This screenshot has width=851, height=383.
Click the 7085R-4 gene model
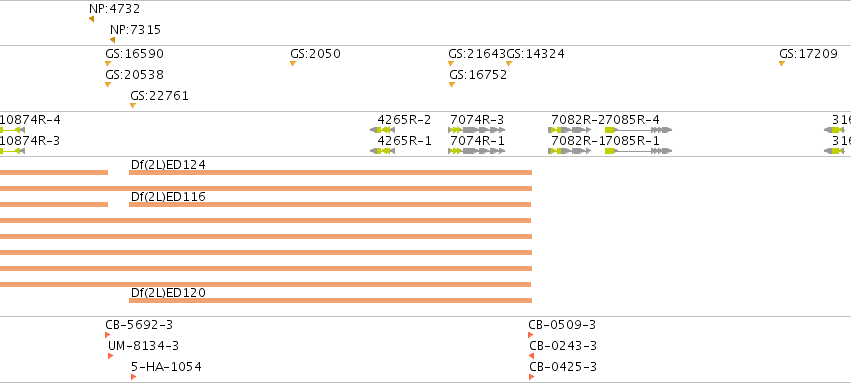click(x=638, y=130)
